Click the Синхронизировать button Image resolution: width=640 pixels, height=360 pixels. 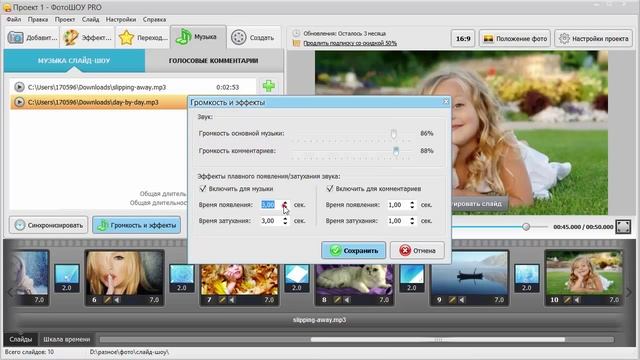pos(49,225)
